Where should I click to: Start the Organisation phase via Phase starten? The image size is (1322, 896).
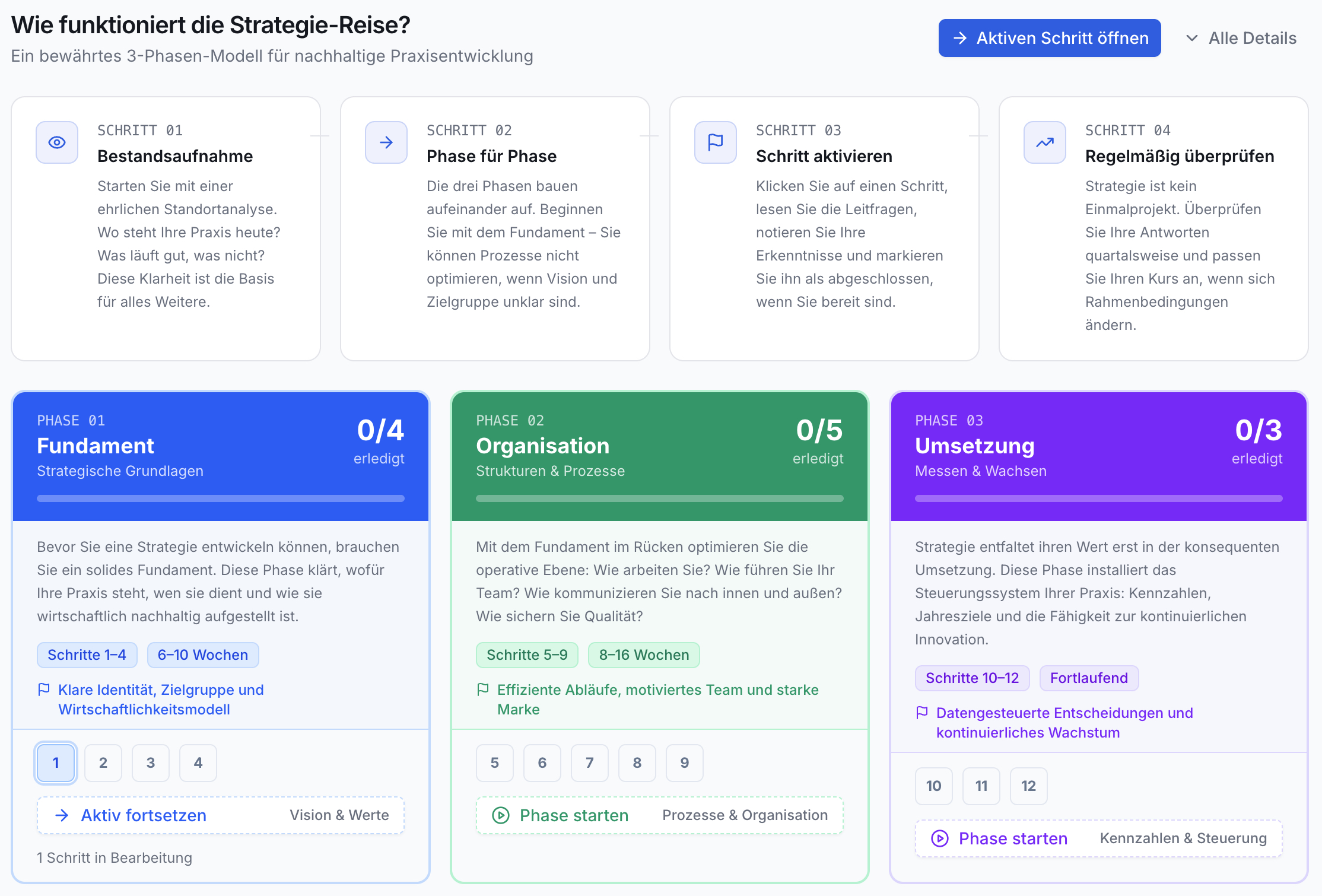click(660, 815)
